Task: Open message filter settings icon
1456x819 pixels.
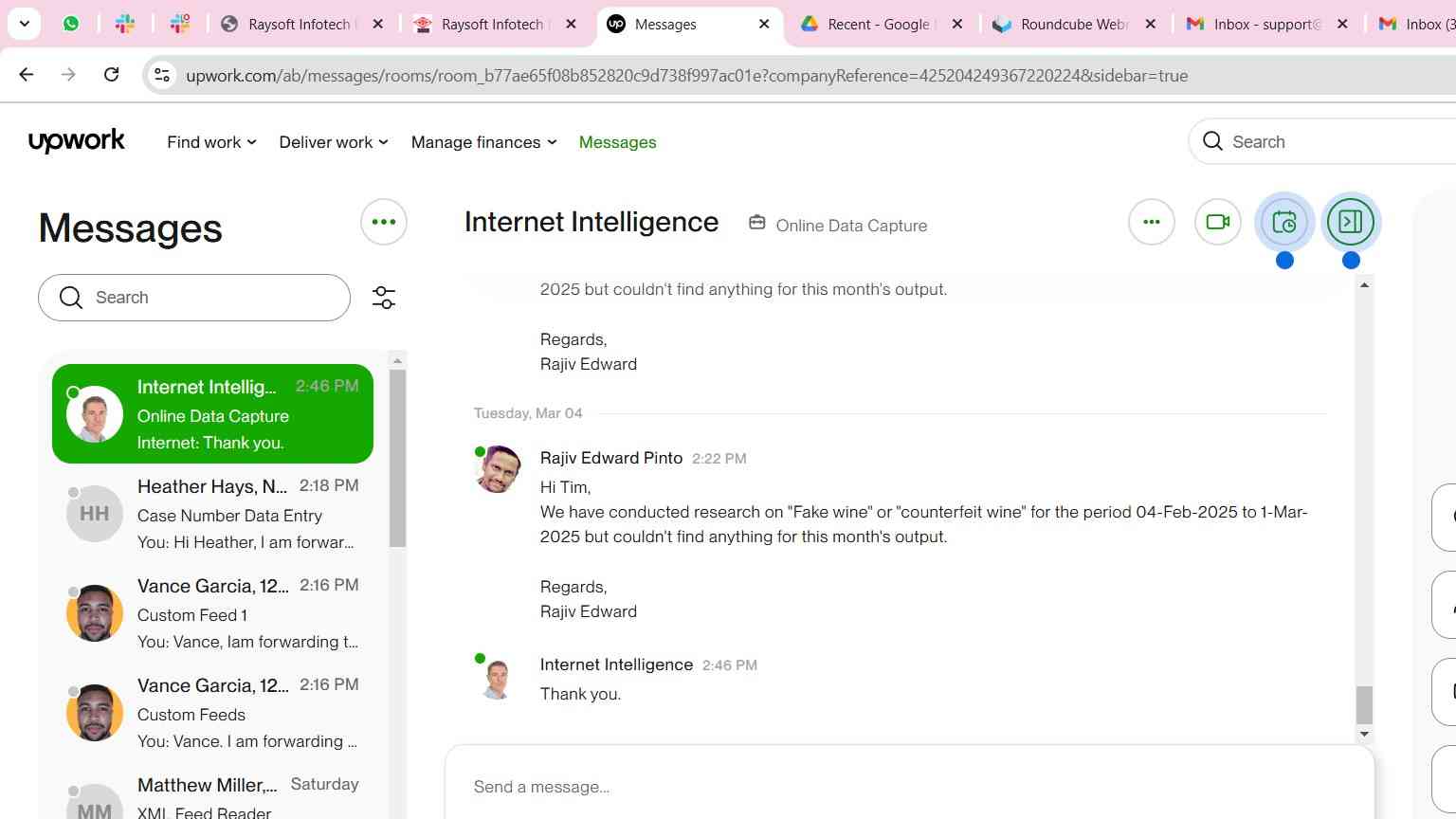Action: [x=384, y=298]
